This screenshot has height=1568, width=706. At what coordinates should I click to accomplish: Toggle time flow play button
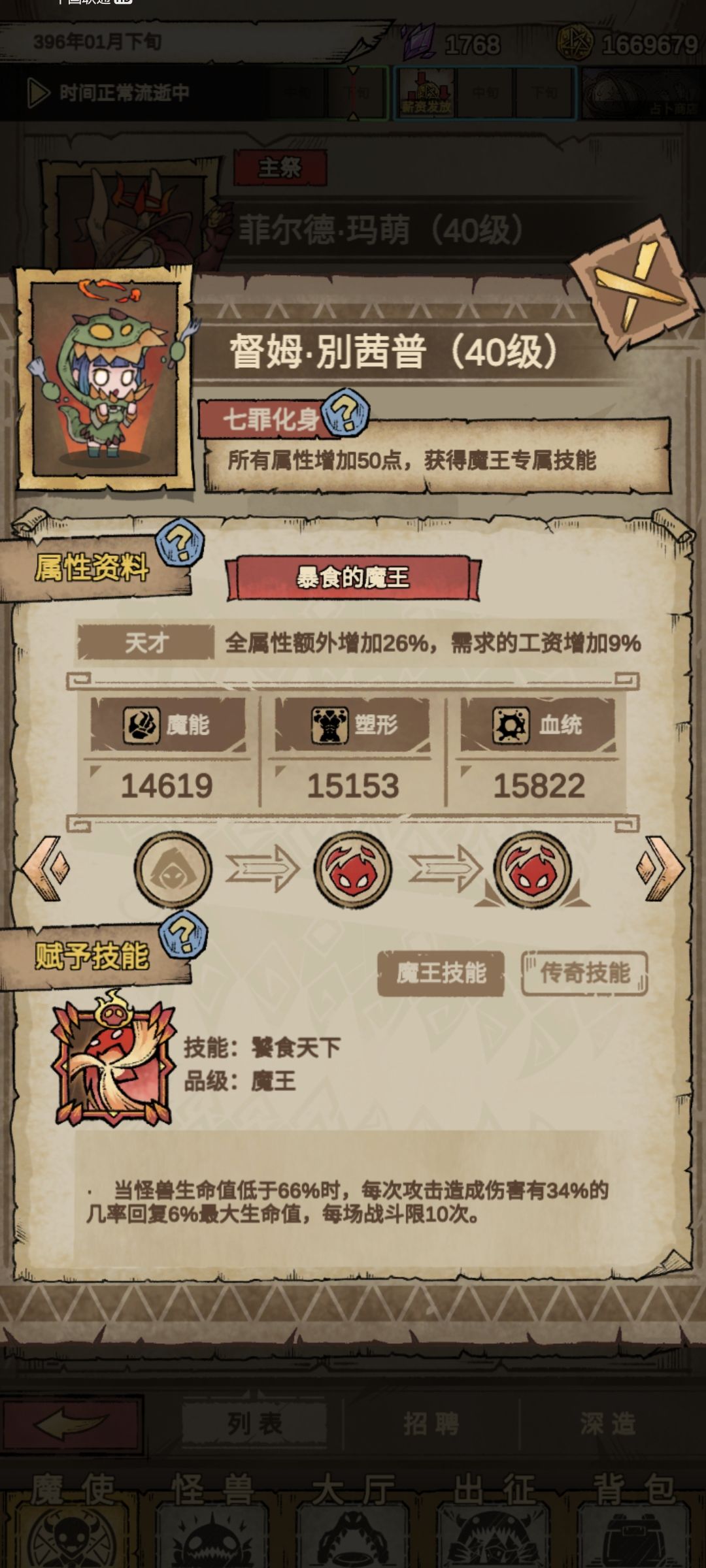click(39, 93)
